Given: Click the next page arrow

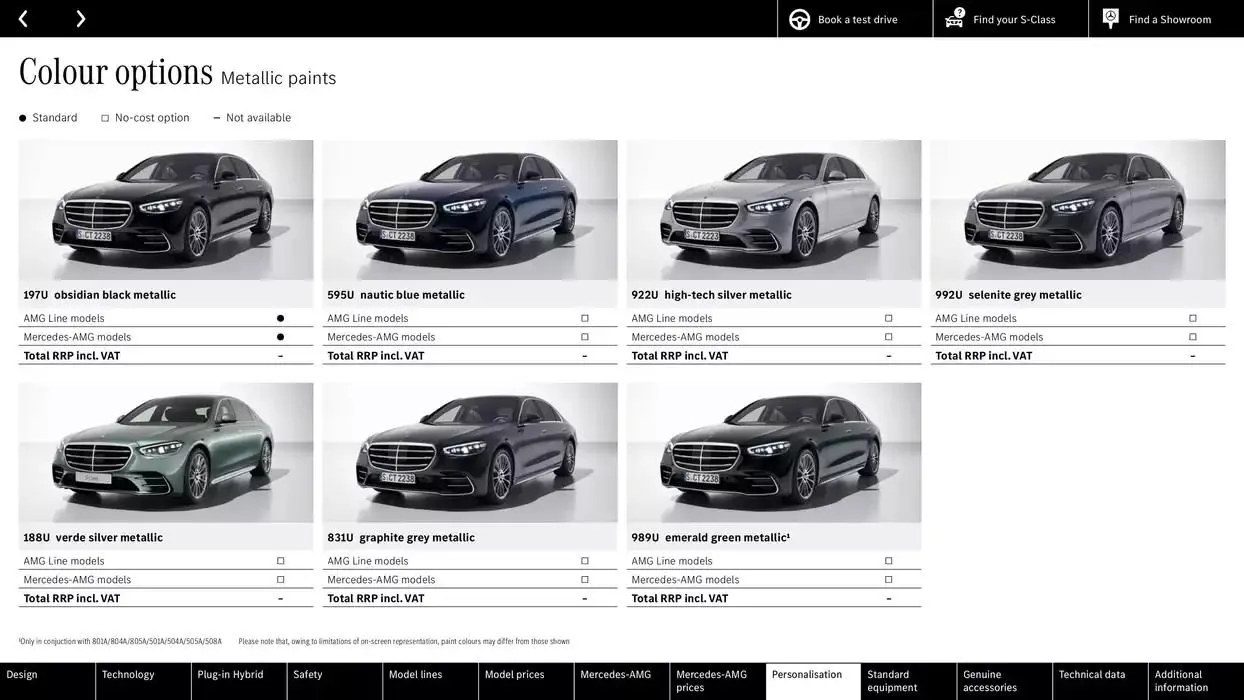Looking at the screenshot, I should tap(80, 18).
